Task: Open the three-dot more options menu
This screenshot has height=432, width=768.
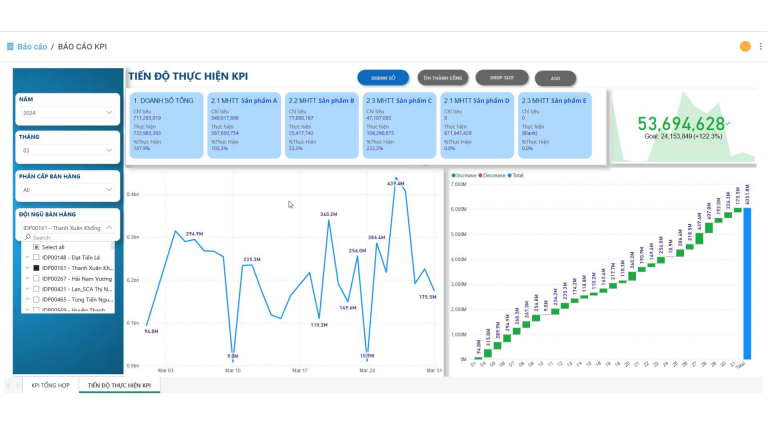Action: click(758, 46)
